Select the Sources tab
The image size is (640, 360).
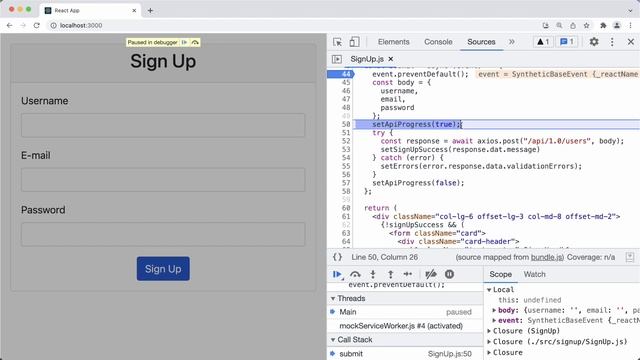click(x=481, y=42)
